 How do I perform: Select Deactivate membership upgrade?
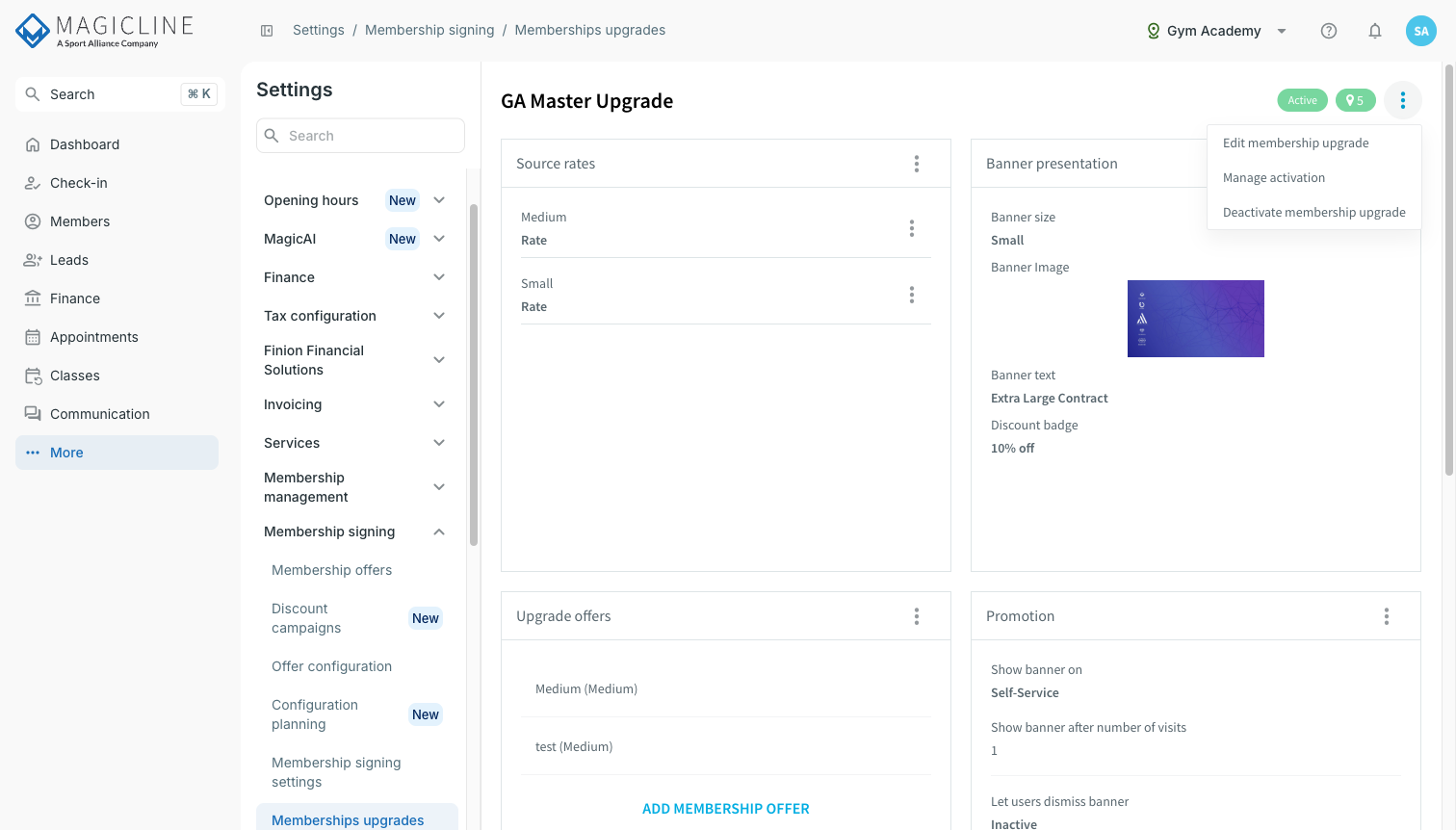point(1314,212)
